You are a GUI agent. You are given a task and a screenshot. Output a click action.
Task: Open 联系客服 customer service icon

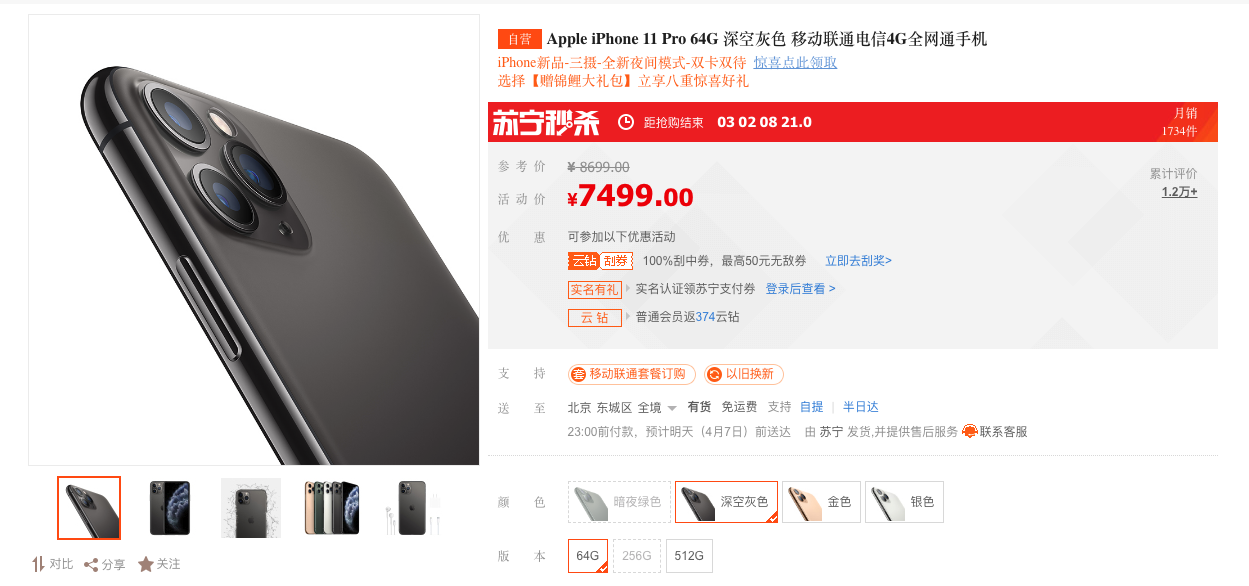tap(969, 431)
